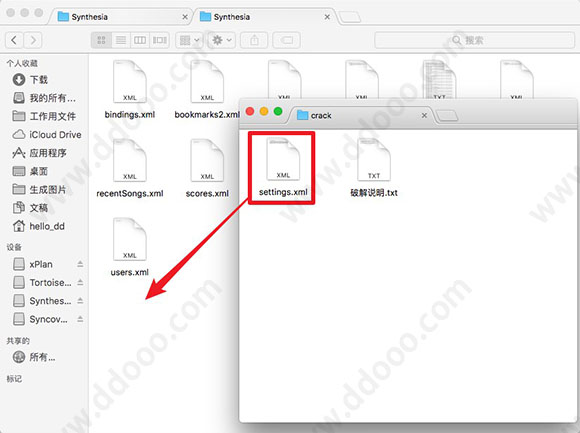Click the users.xml file name

(129, 272)
